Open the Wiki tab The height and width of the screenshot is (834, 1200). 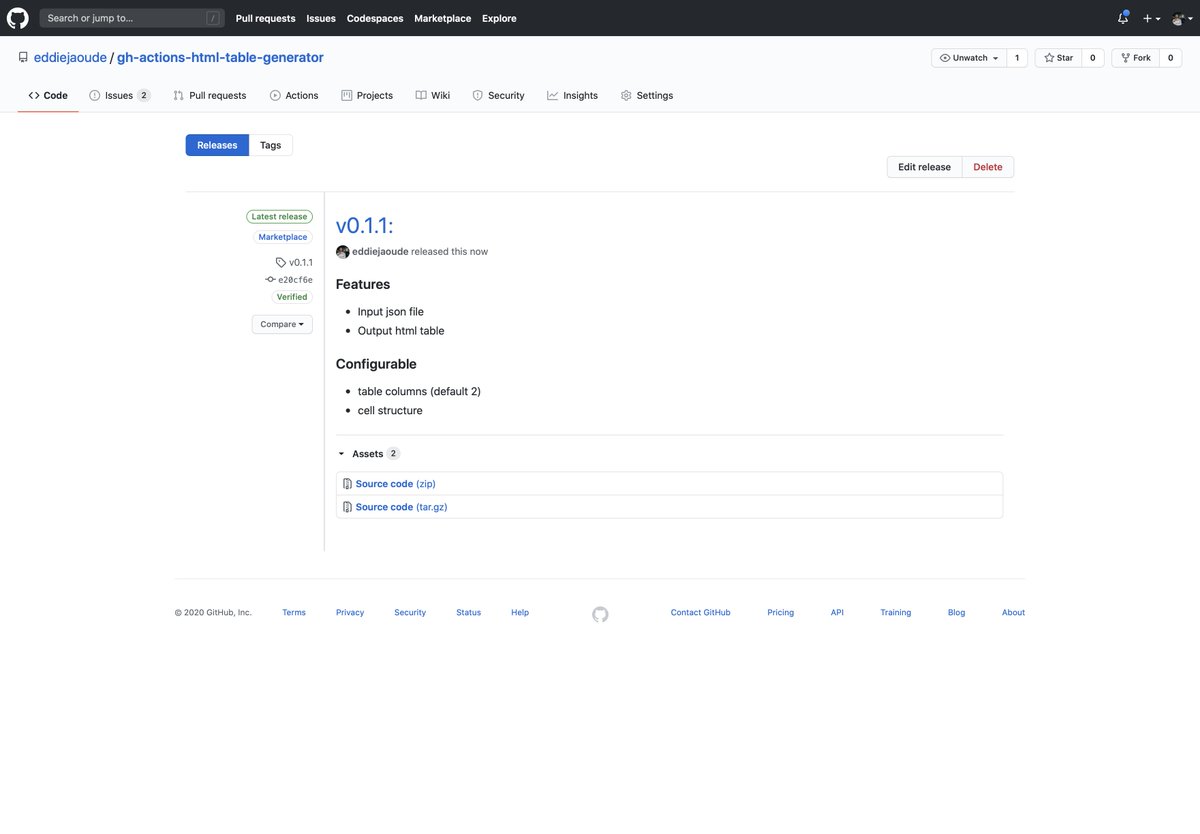(433, 96)
